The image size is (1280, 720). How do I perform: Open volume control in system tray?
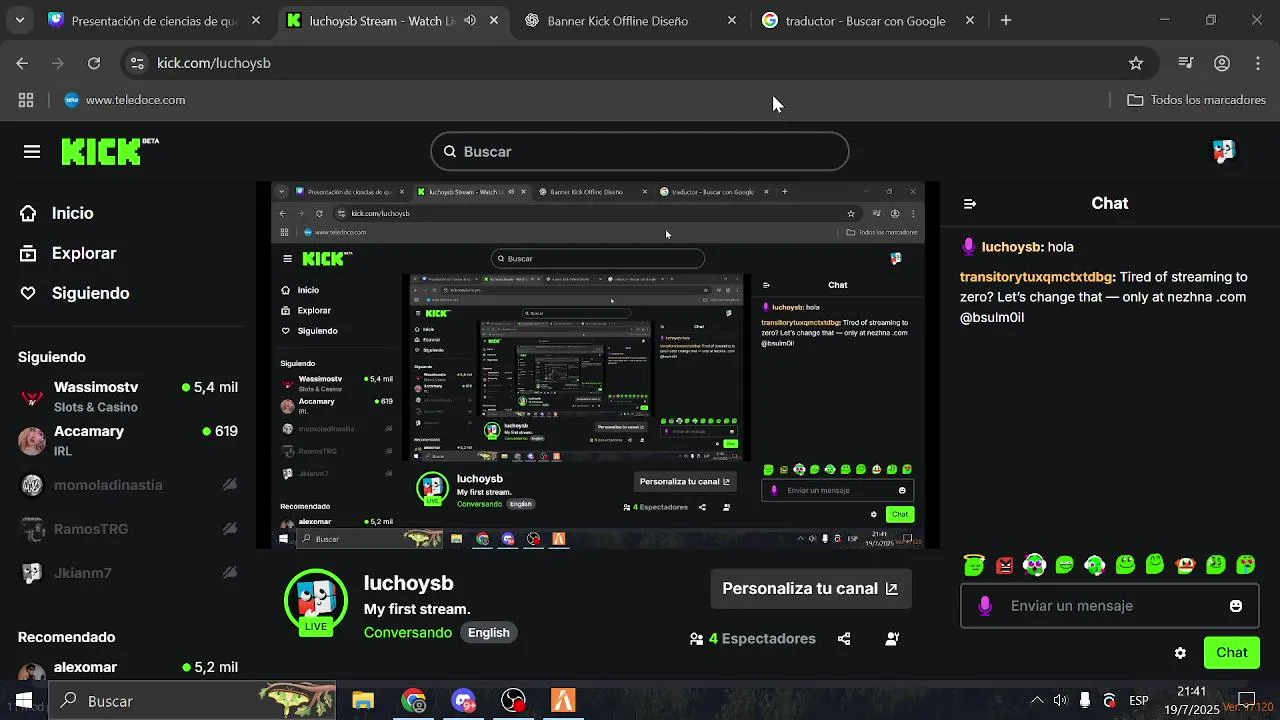tap(1061, 701)
